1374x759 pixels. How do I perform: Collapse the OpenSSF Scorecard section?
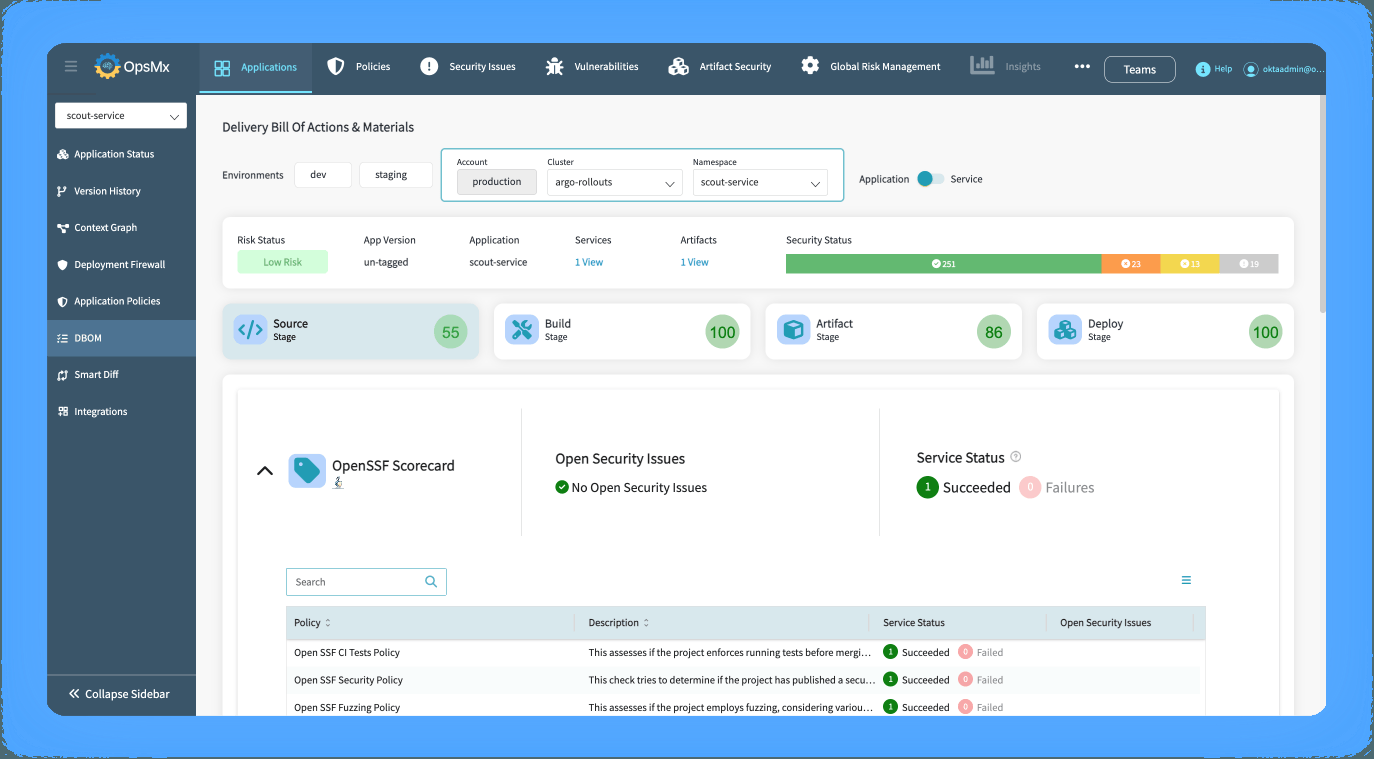(265, 470)
